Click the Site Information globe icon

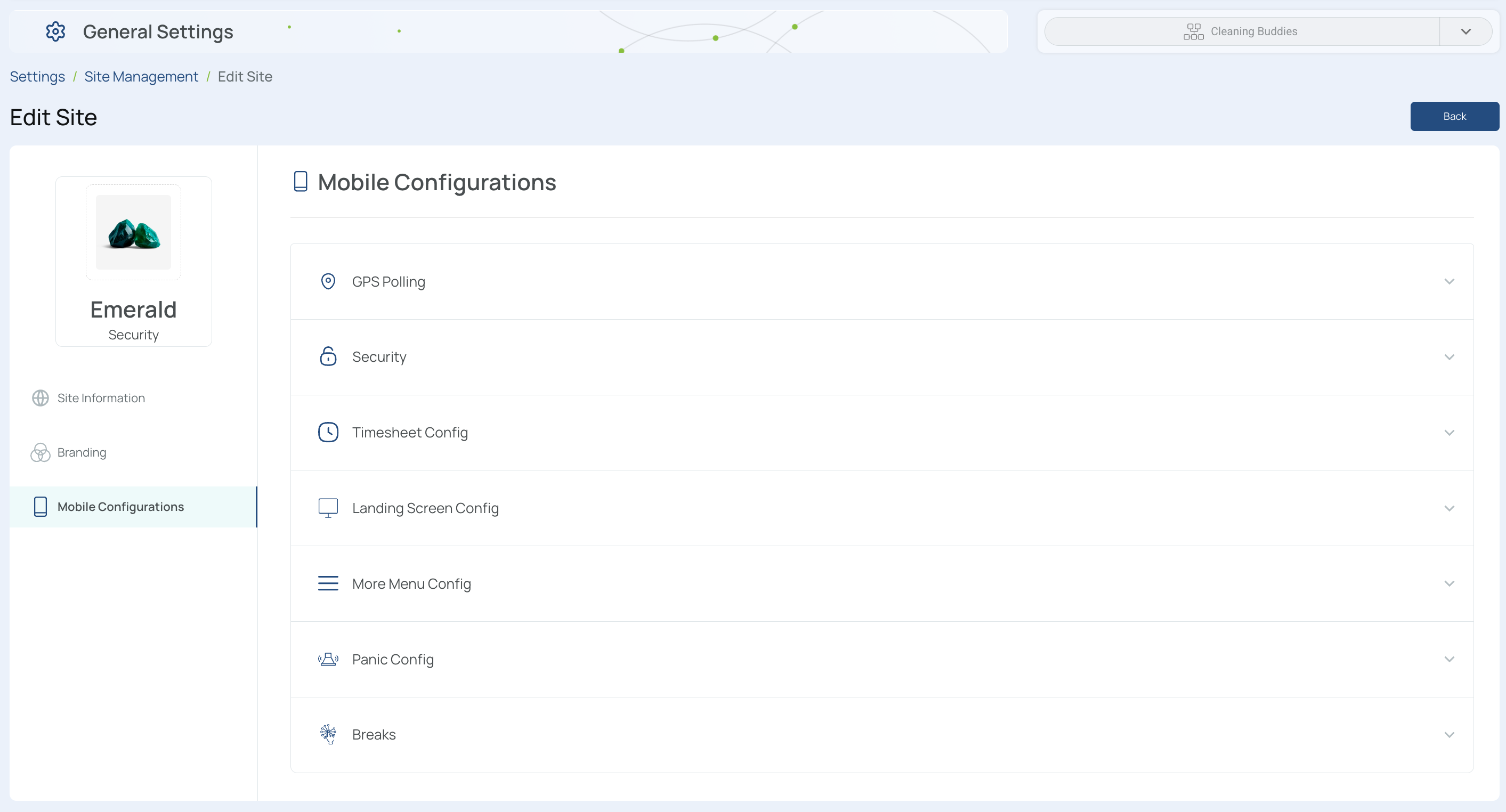[41, 398]
